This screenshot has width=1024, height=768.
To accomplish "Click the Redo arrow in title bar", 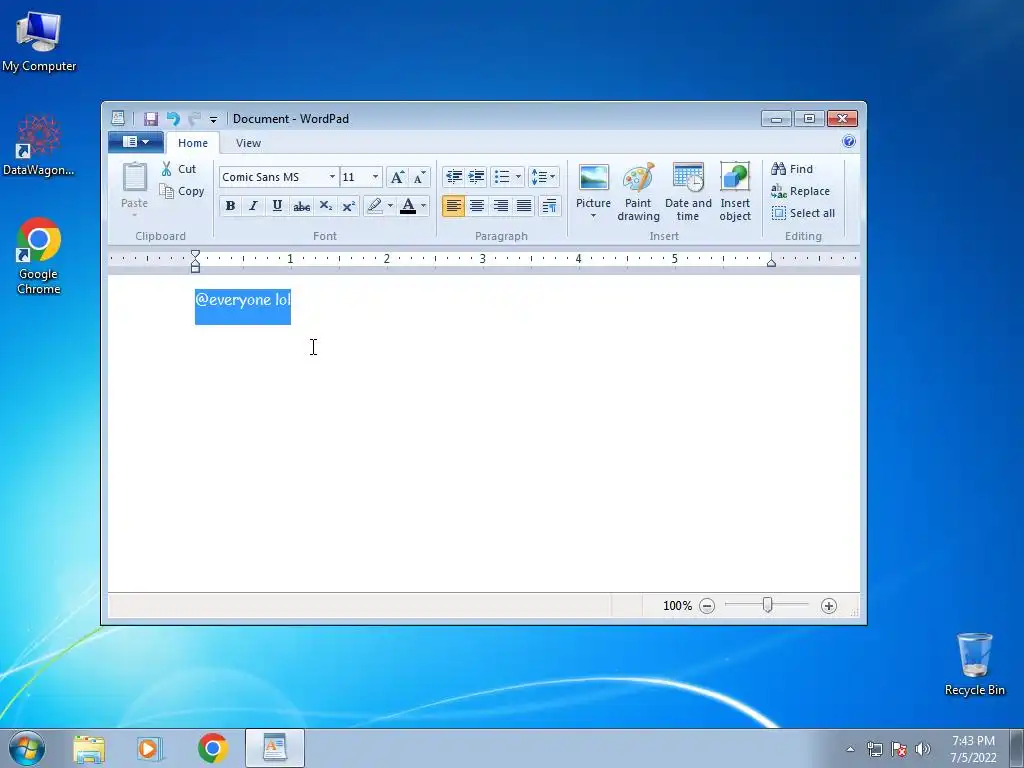I will (194, 119).
